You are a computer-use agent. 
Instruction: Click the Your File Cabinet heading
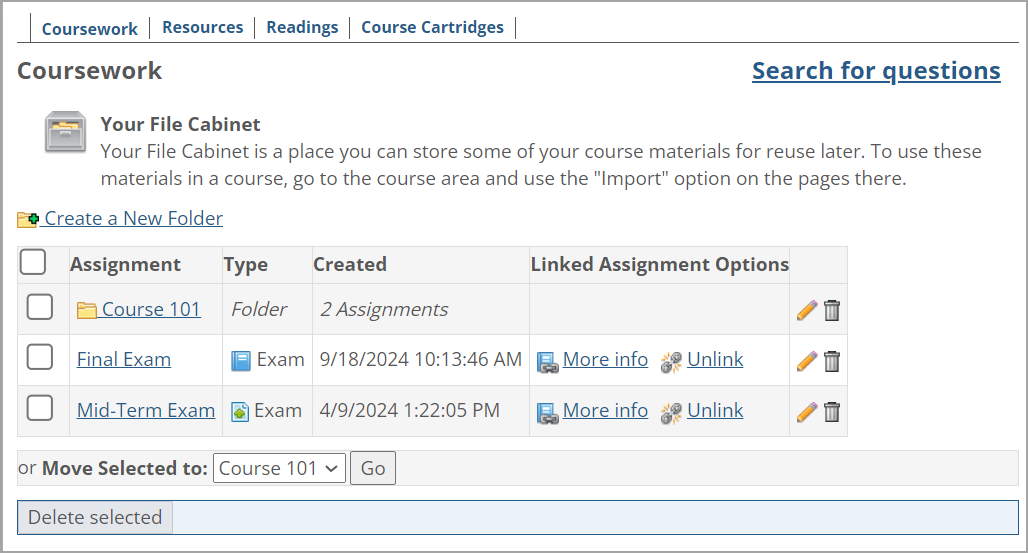pos(180,124)
